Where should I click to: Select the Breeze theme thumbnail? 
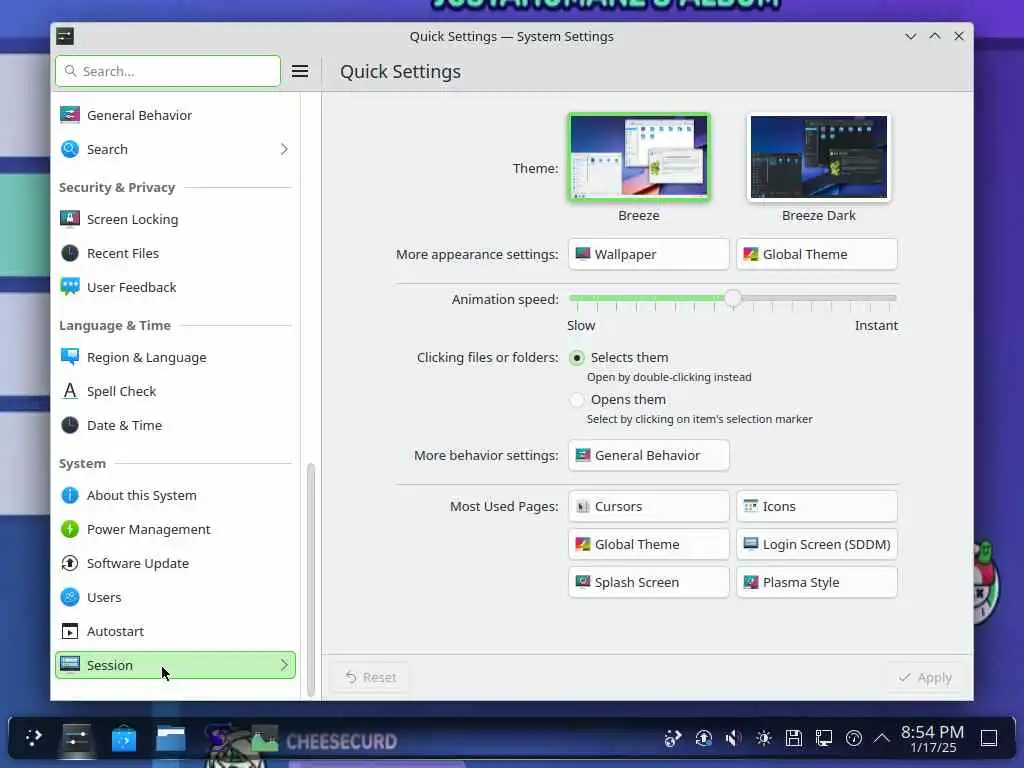pyautogui.click(x=639, y=157)
